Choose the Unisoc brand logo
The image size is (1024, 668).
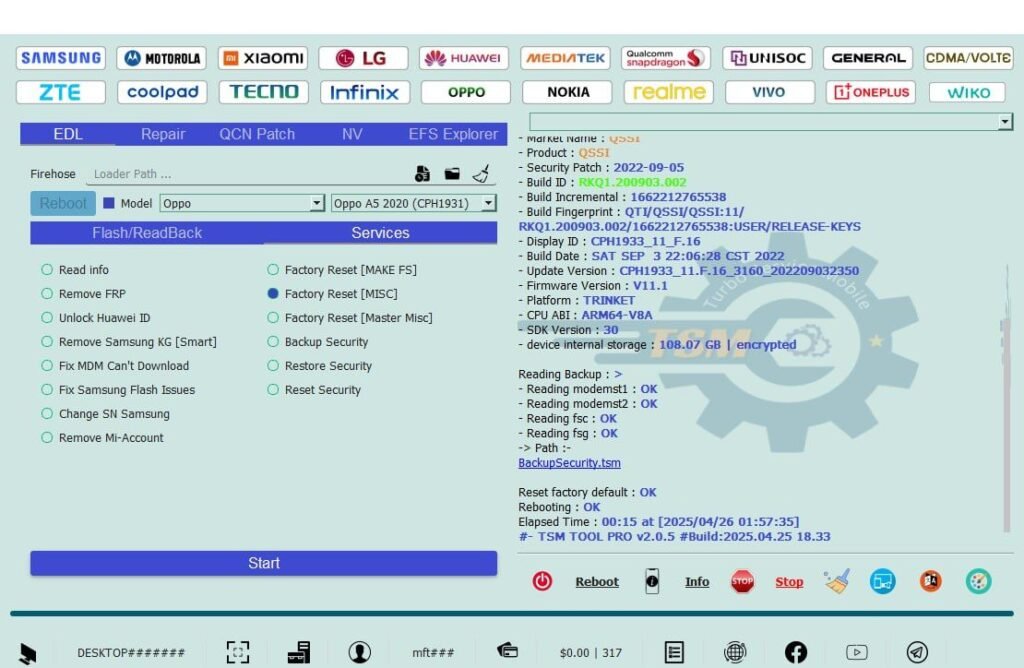767,58
